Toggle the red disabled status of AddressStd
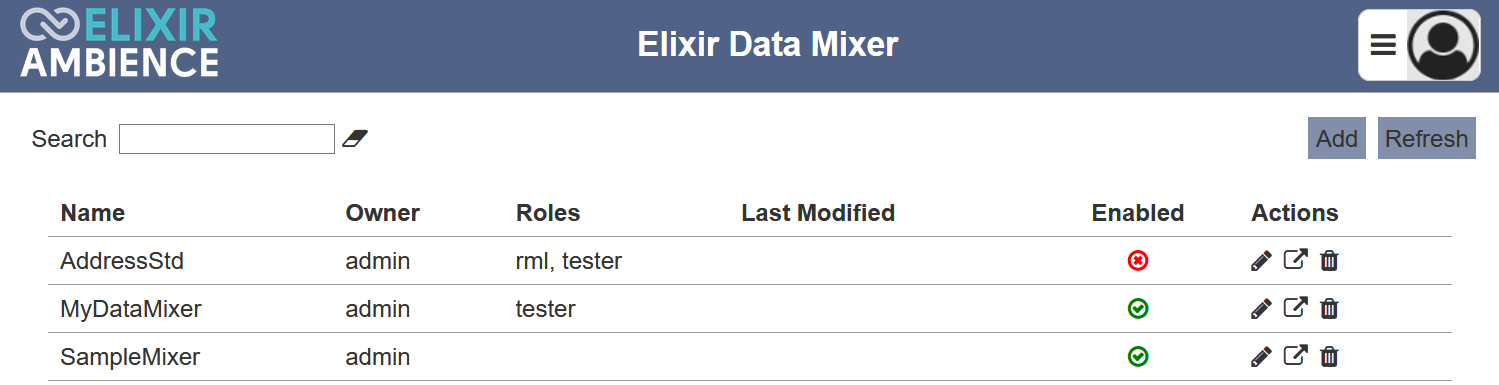Viewport: 1499px width, 385px height. coord(1138,261)
